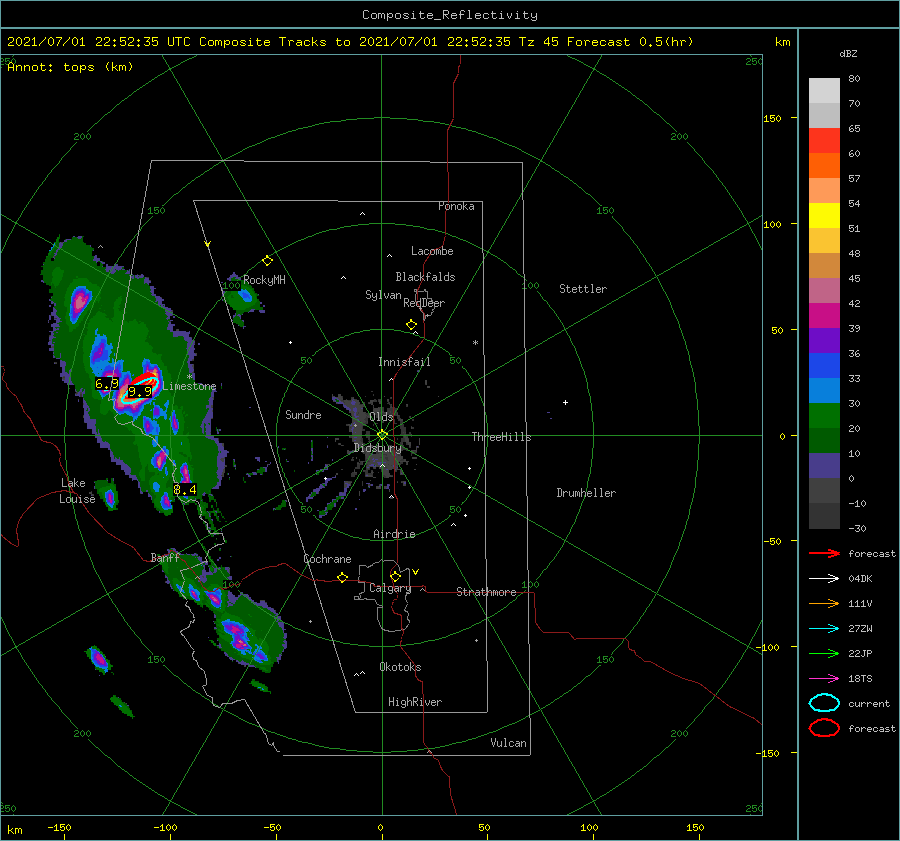This screenshot has height=841, width=900.
Task: Click the yellow diamond marker above Calgary label
Action: [x=395, y=576]
